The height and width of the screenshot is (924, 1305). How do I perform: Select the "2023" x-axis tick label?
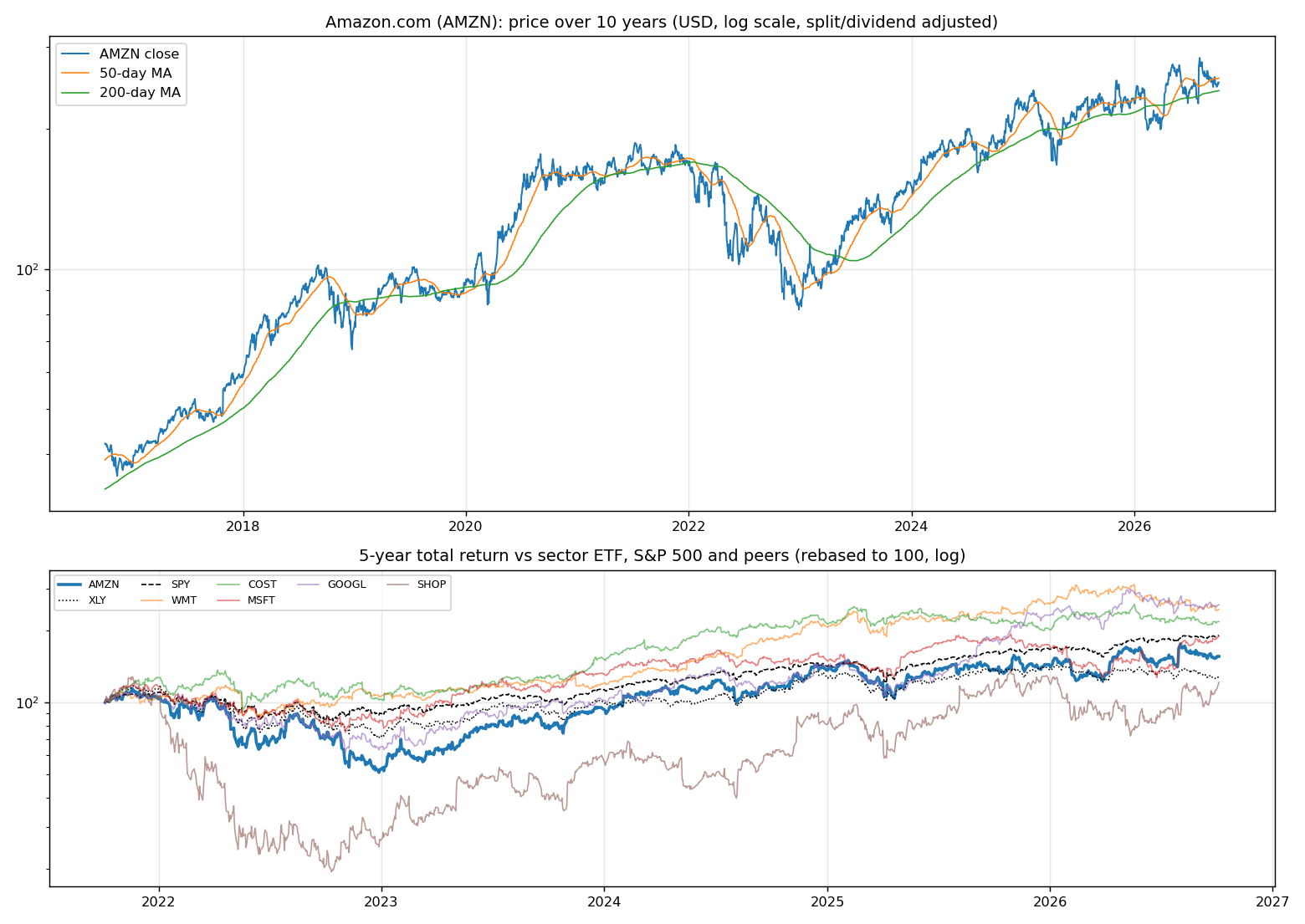[x=381, y=902]
